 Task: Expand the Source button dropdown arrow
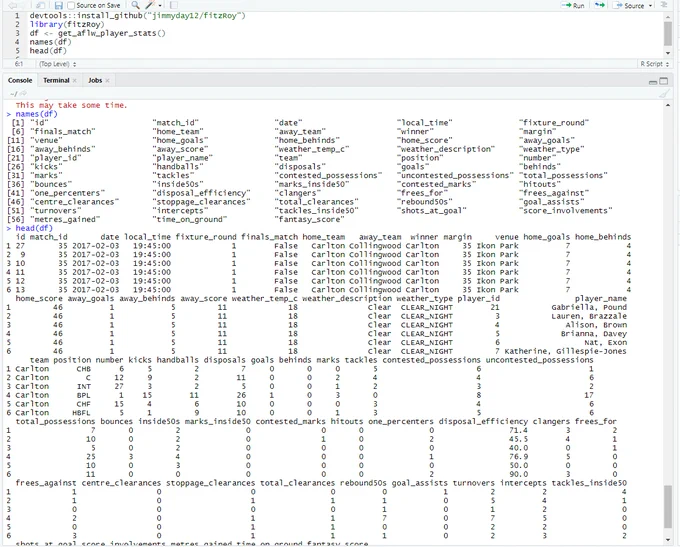(x=651, y=6)
